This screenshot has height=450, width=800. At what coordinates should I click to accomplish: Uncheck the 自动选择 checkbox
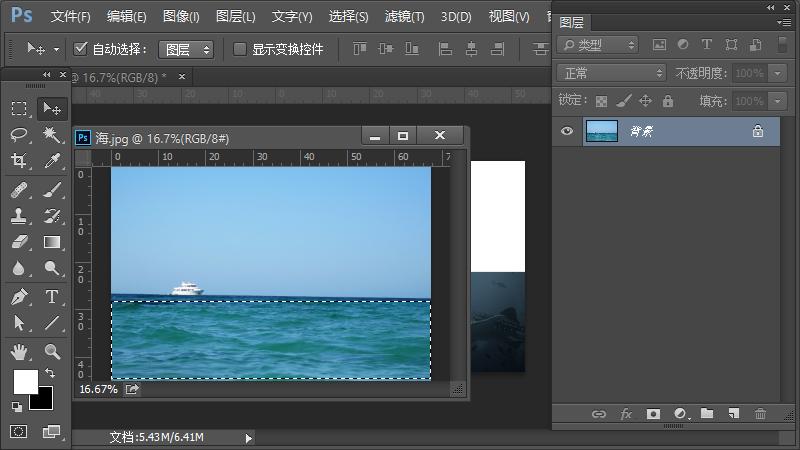tap(80, 49)
